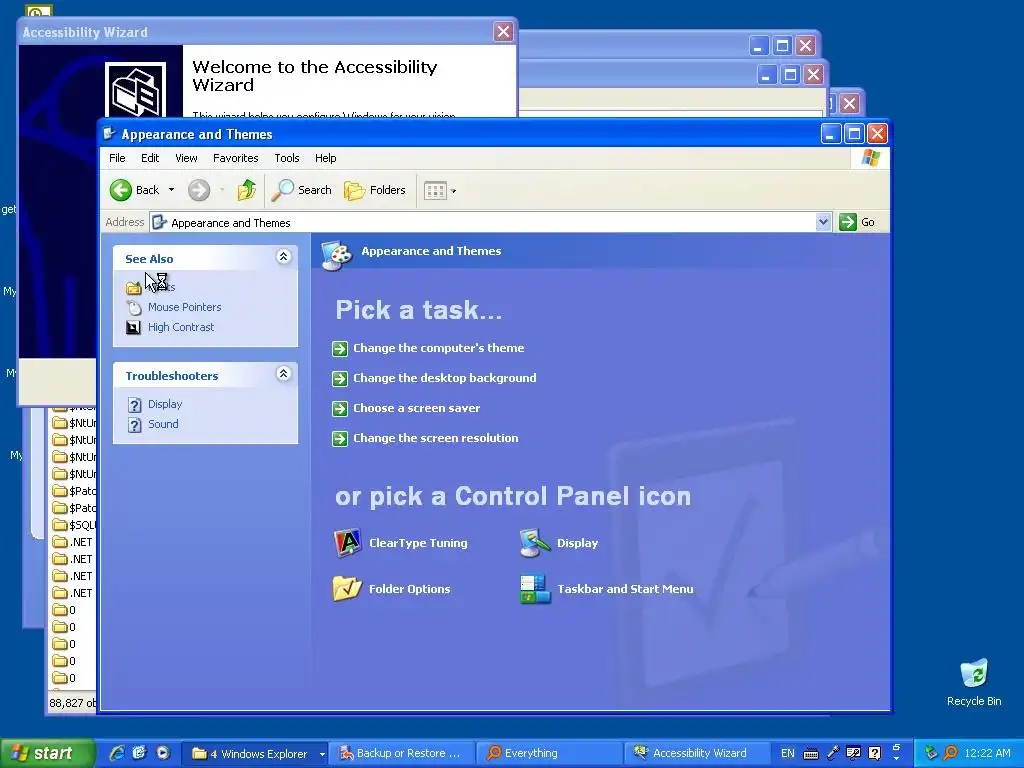Open the File menu
Image resolution: width=1024 pixels, height=768 pixels.
point(118,158)
